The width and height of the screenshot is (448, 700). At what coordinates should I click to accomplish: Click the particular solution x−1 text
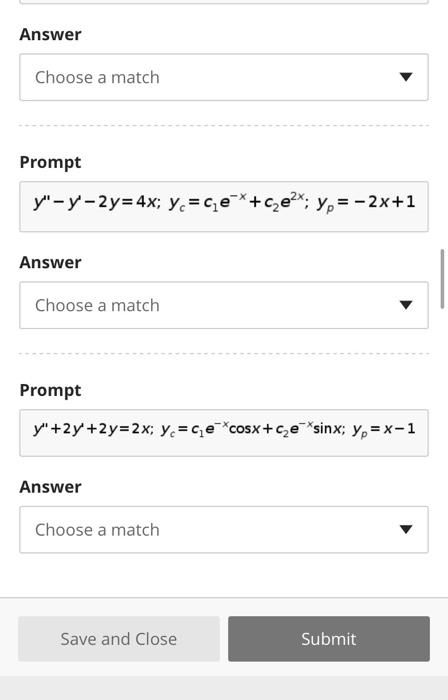384,430
